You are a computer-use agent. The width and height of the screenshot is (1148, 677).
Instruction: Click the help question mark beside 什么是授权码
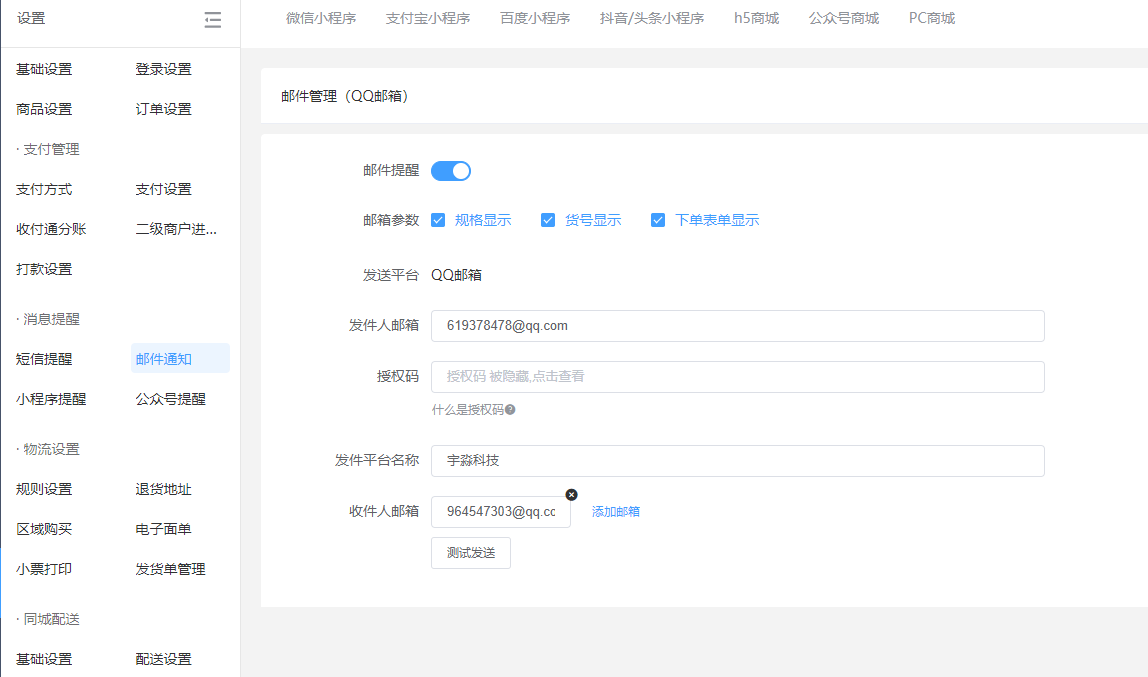510,410
